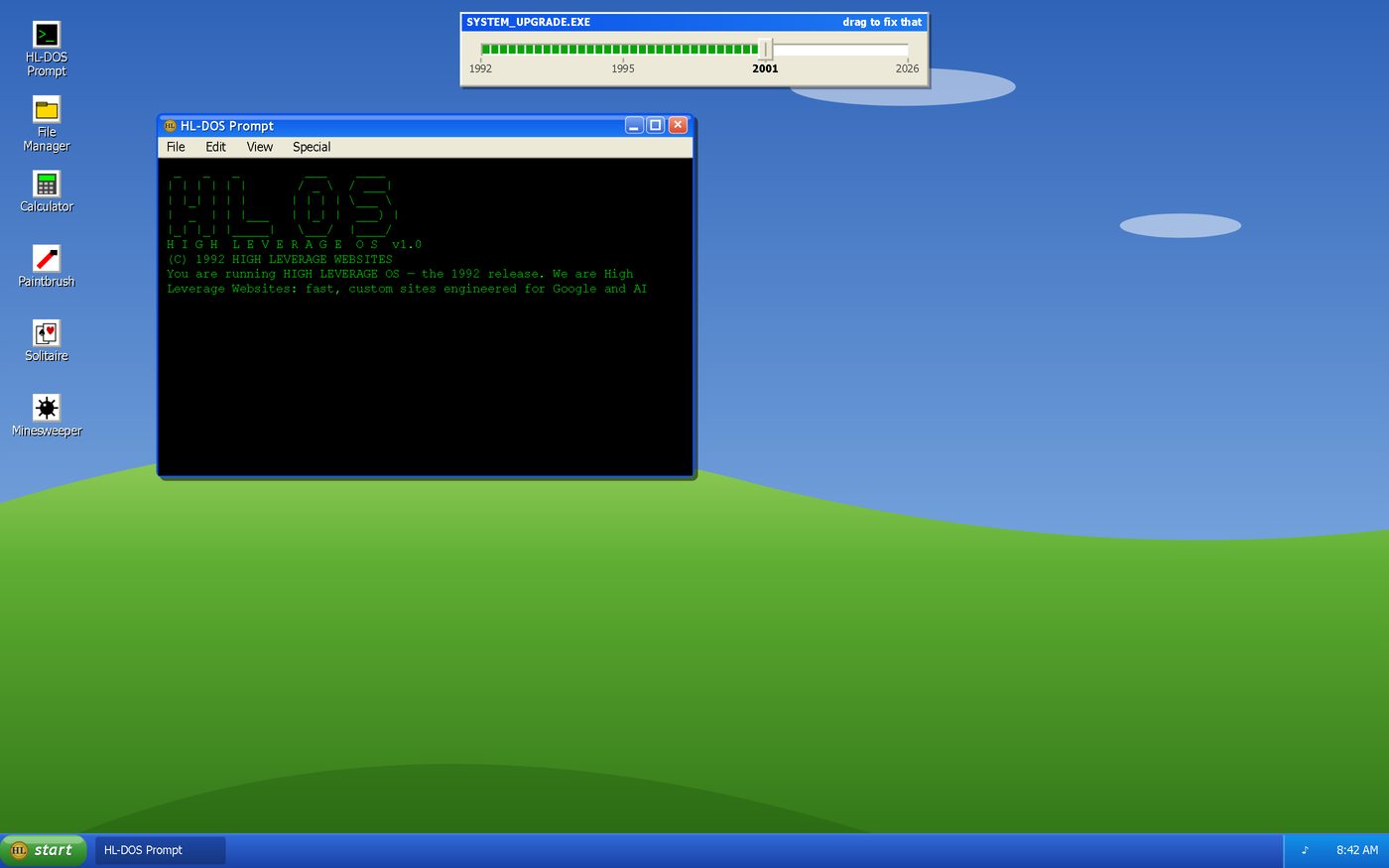Screen dimensions: 1389x868
Task: Open the HL-DOS Prompt desktop icon
Action: 47,49
